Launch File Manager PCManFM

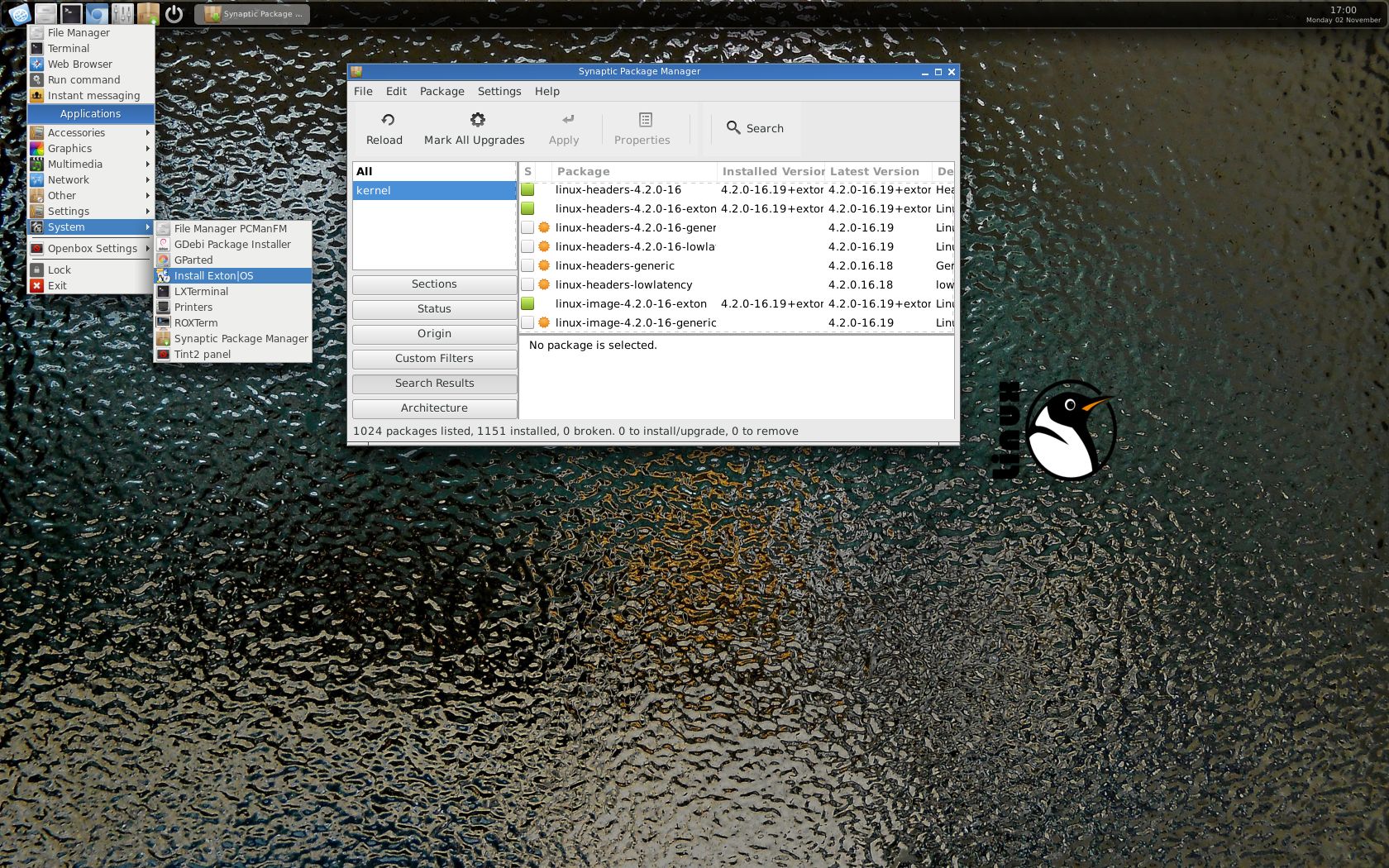233,229
